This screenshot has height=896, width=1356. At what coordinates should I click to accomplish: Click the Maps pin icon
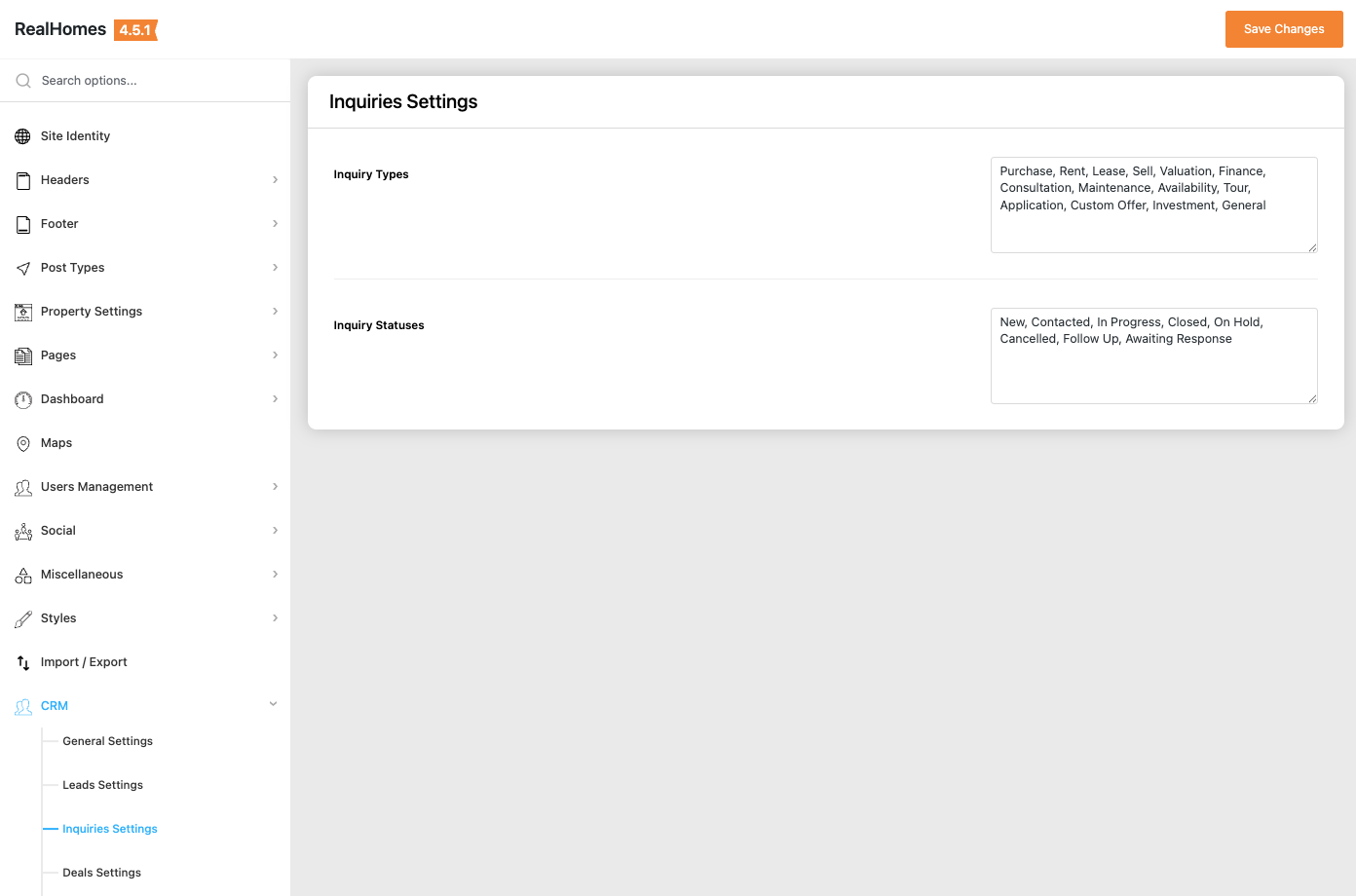pos(23,443)
